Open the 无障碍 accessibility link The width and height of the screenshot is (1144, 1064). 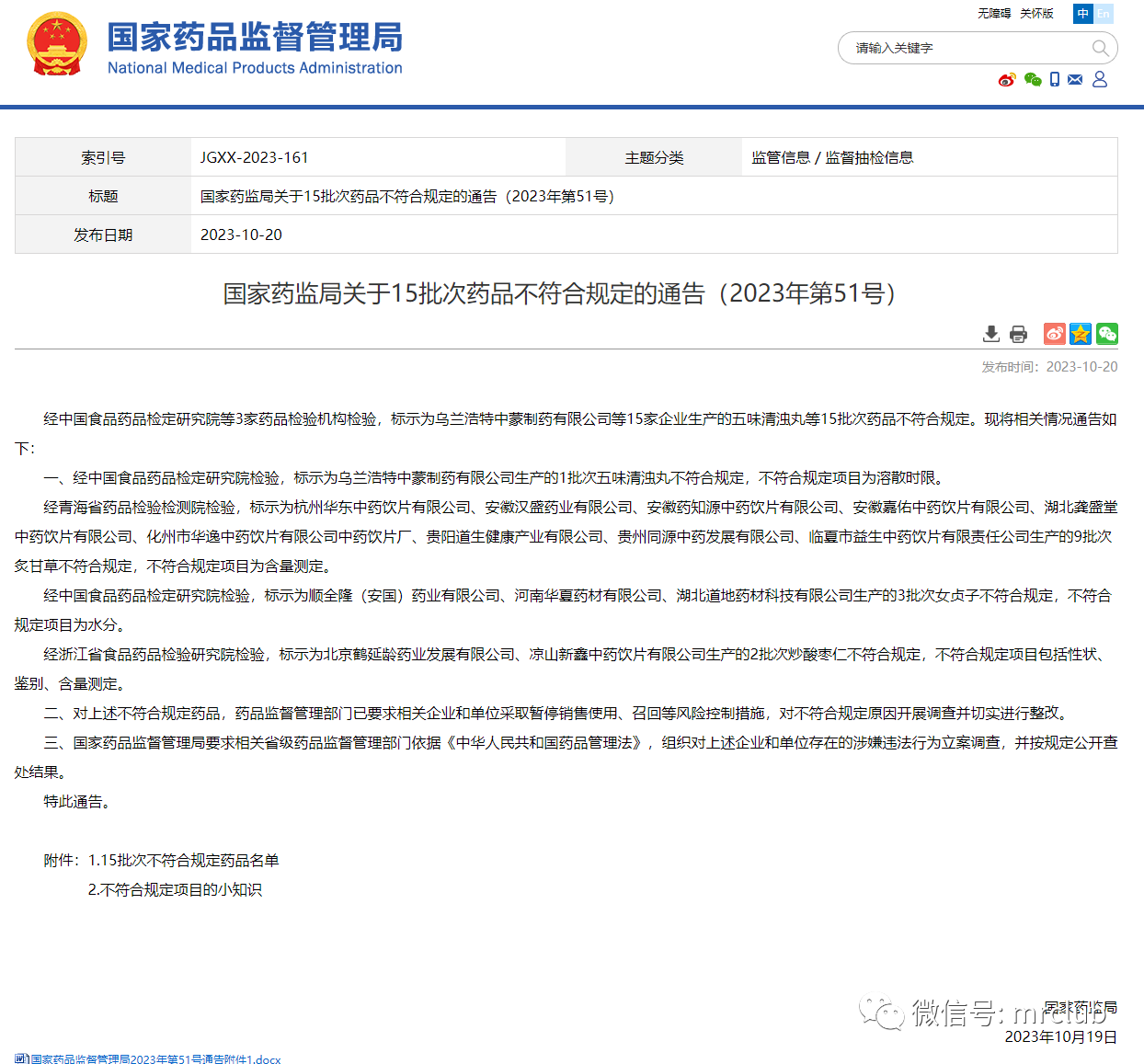coord(994,14)
